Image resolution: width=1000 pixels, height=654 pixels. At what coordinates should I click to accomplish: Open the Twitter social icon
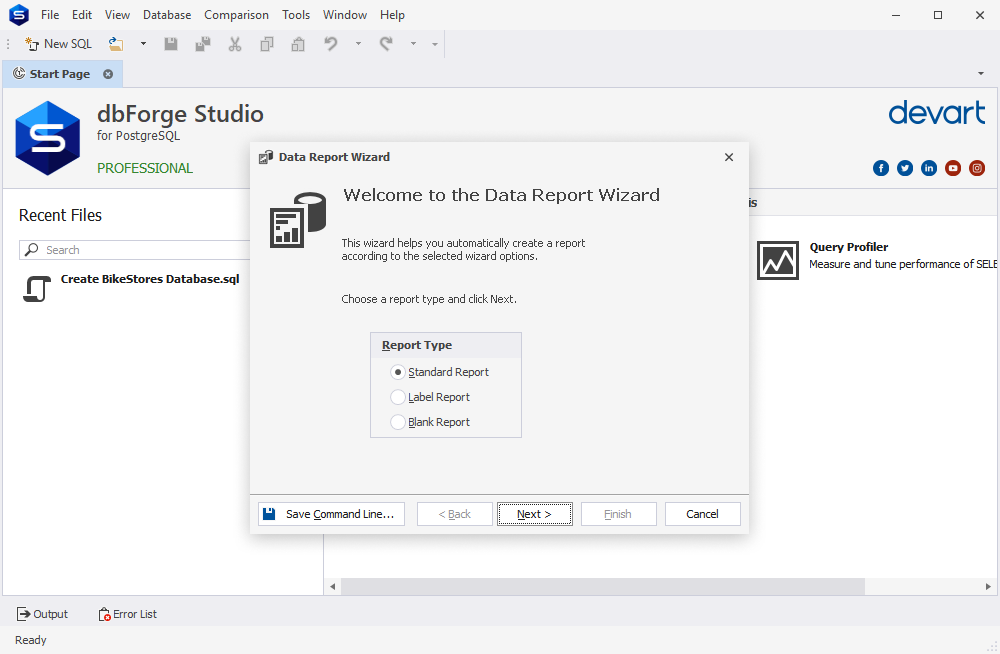(905, 168)
